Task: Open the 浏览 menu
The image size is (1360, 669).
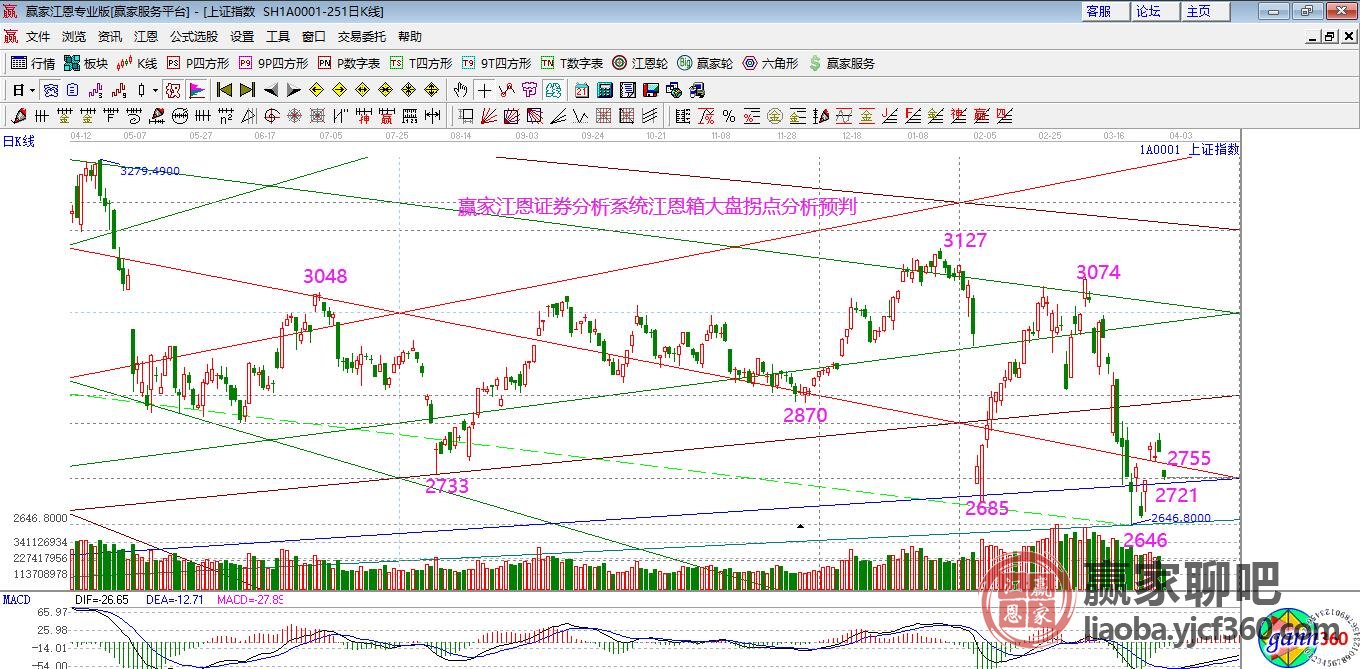Action: point(74,37)
